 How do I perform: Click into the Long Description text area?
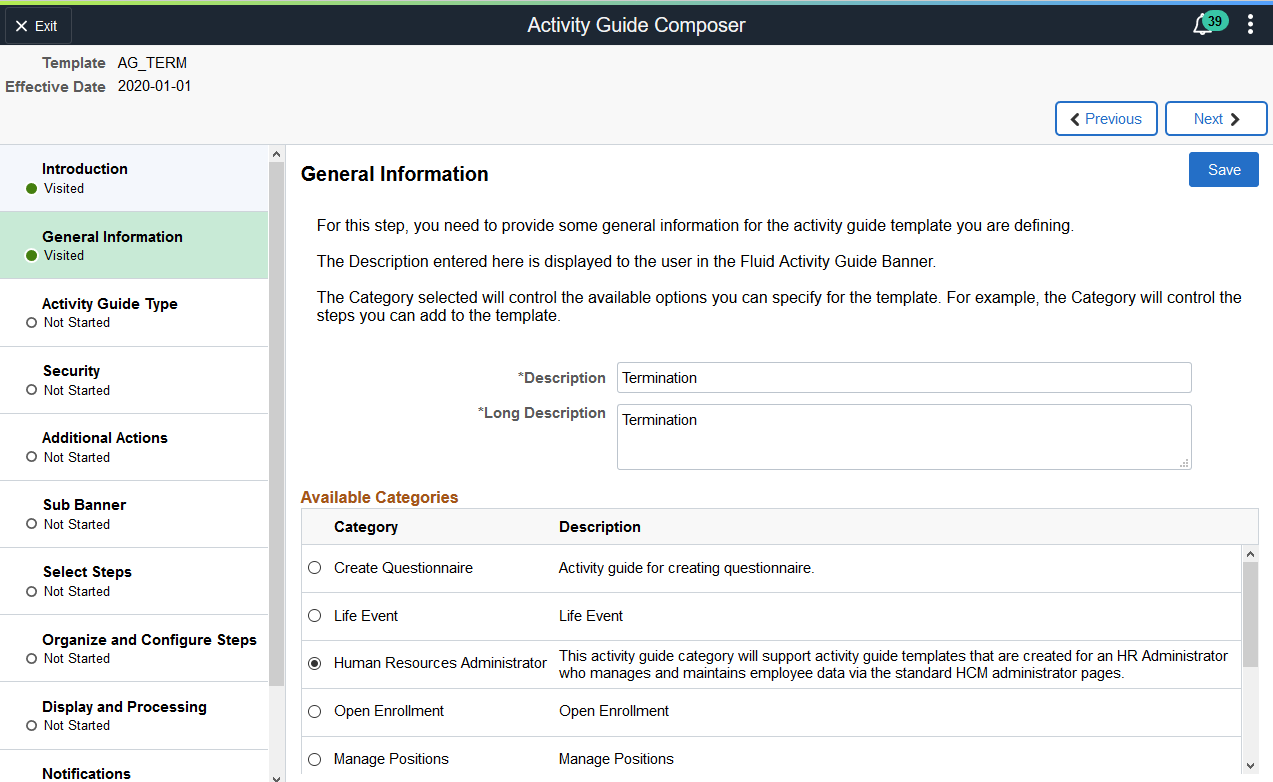[x=904, y=437]
